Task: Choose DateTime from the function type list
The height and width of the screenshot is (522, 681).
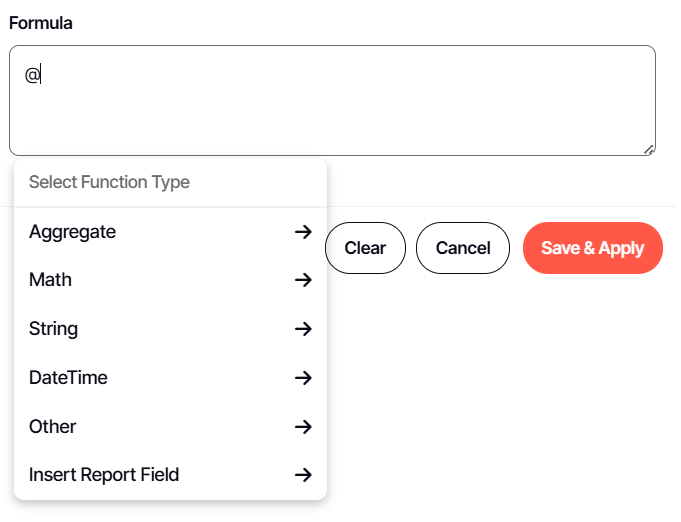Action: coord(68,378)
